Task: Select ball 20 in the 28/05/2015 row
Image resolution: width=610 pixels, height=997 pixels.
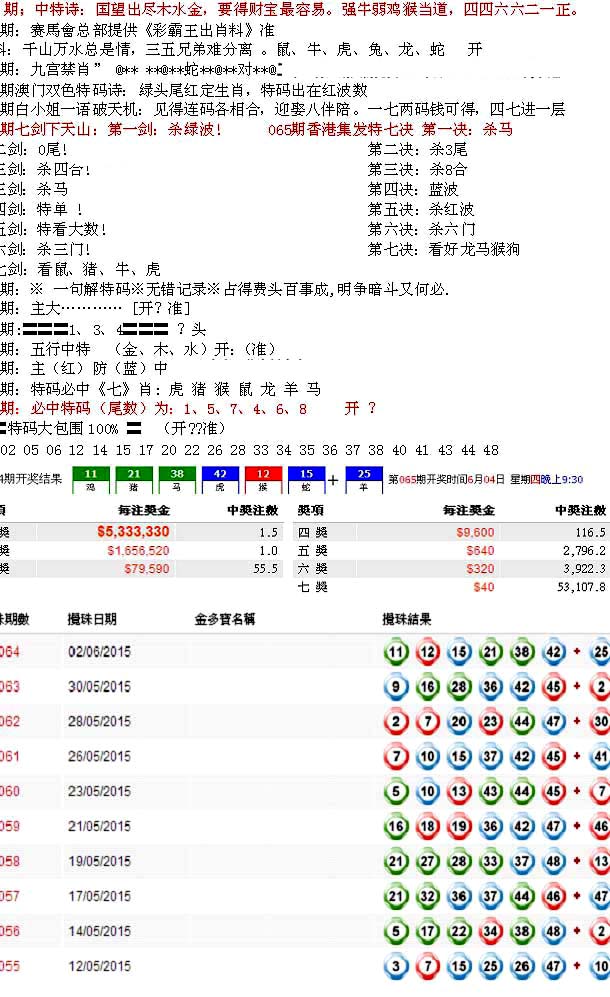Action: pos(459,722)
